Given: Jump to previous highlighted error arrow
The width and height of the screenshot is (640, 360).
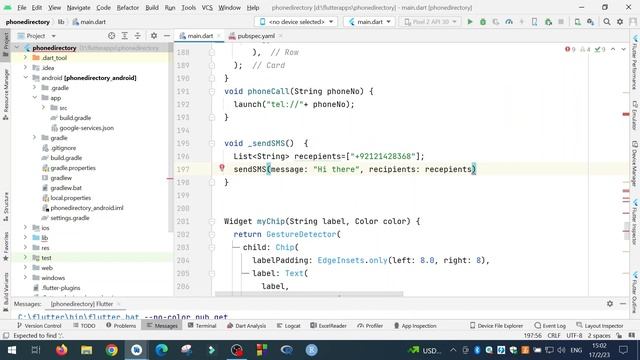Looking at the screenshot, I should (x=613, y=49).
